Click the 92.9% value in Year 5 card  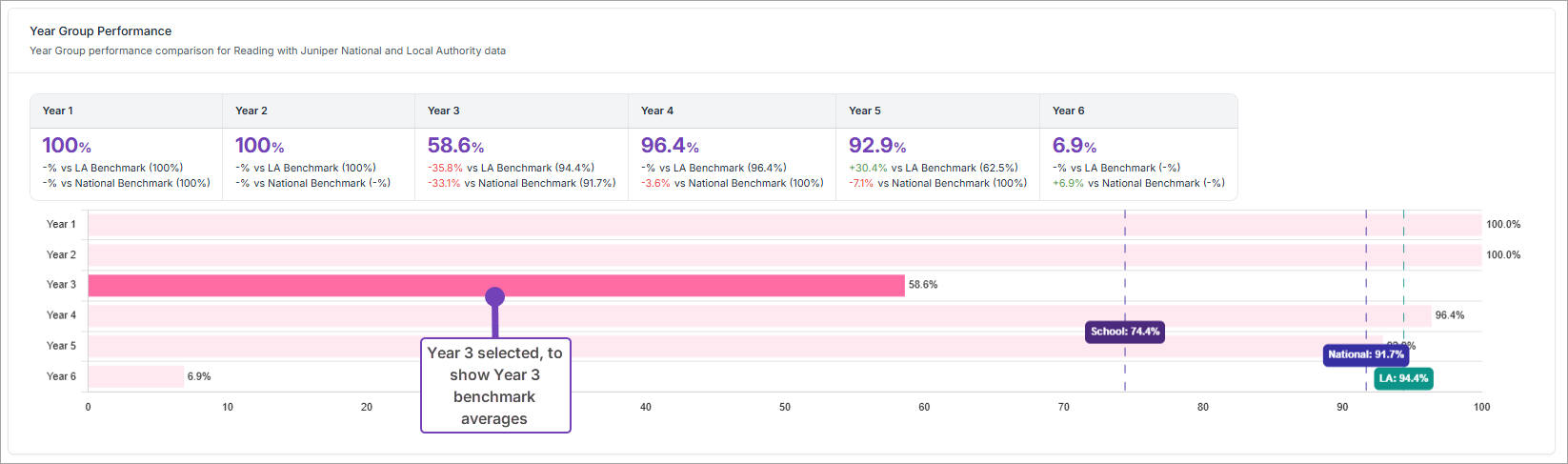[876, 146]
